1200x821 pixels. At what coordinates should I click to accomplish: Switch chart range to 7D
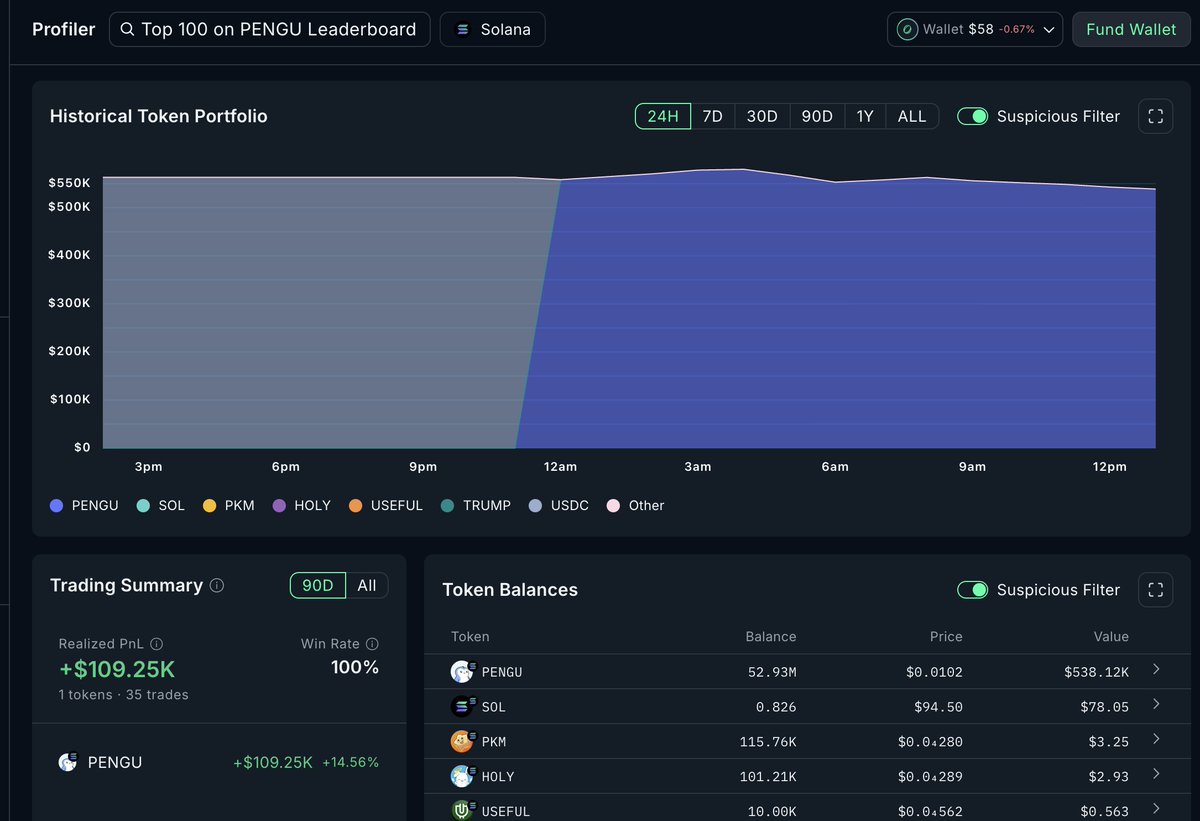pyautogui.click(x=712, y=116)
